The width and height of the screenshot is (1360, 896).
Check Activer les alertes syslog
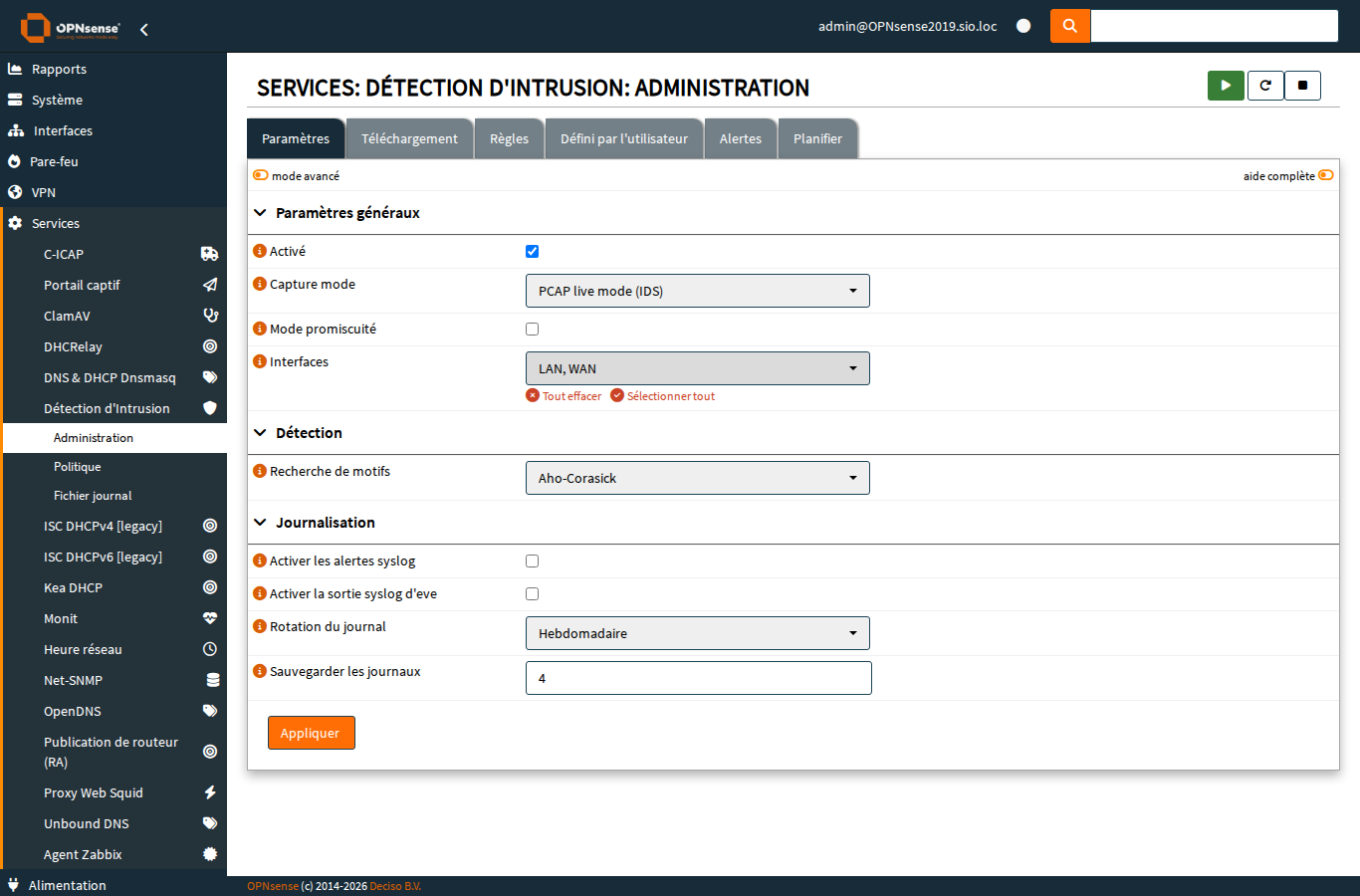(x=532, y=561)
